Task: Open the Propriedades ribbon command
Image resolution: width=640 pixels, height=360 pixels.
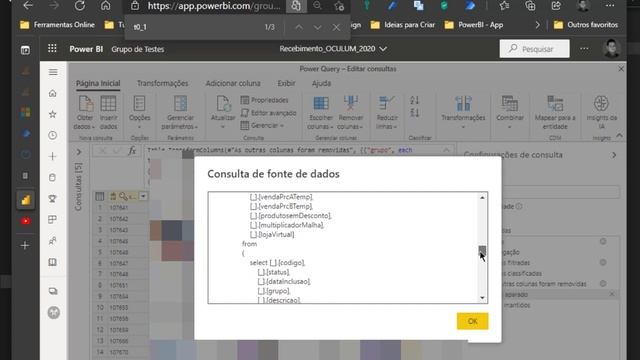Action: 264,100
